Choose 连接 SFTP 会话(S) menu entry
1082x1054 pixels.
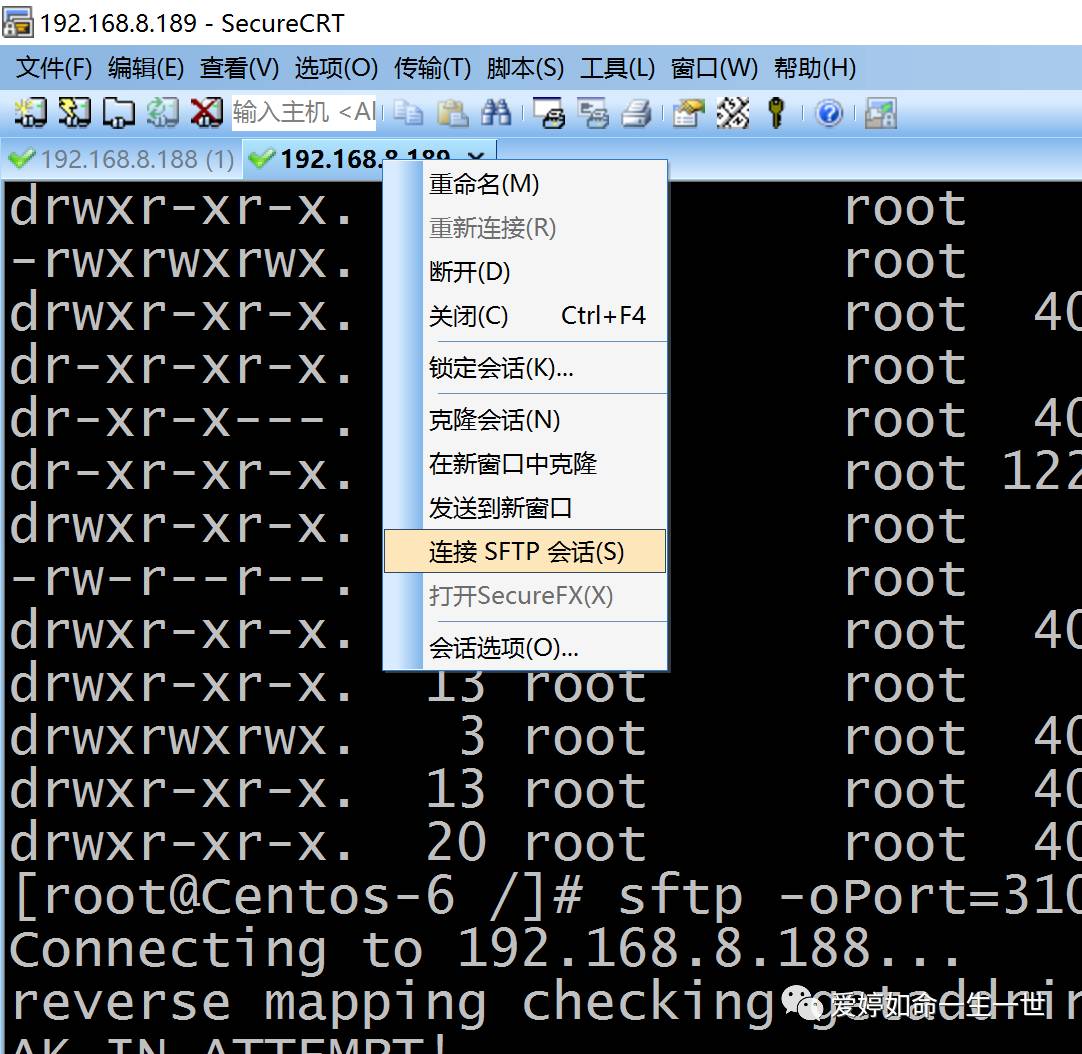(525, 552)
